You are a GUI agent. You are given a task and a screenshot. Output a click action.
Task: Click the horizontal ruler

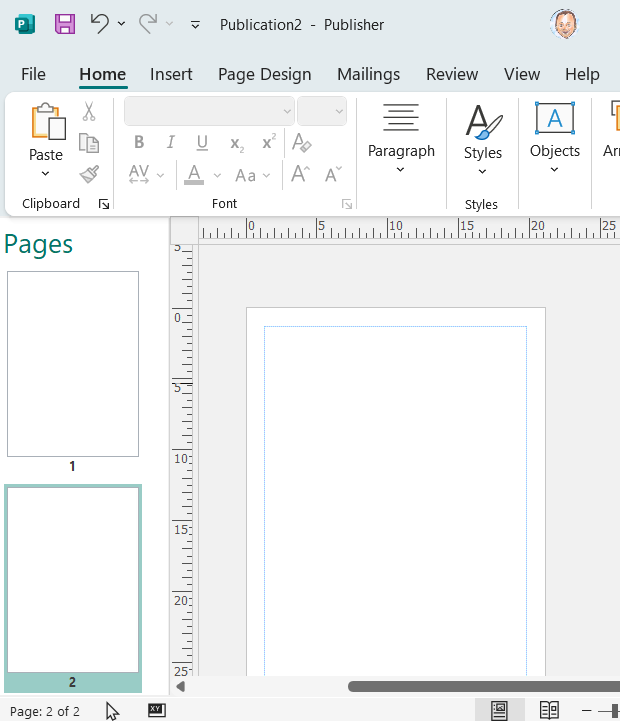click(x=409, y=228)
